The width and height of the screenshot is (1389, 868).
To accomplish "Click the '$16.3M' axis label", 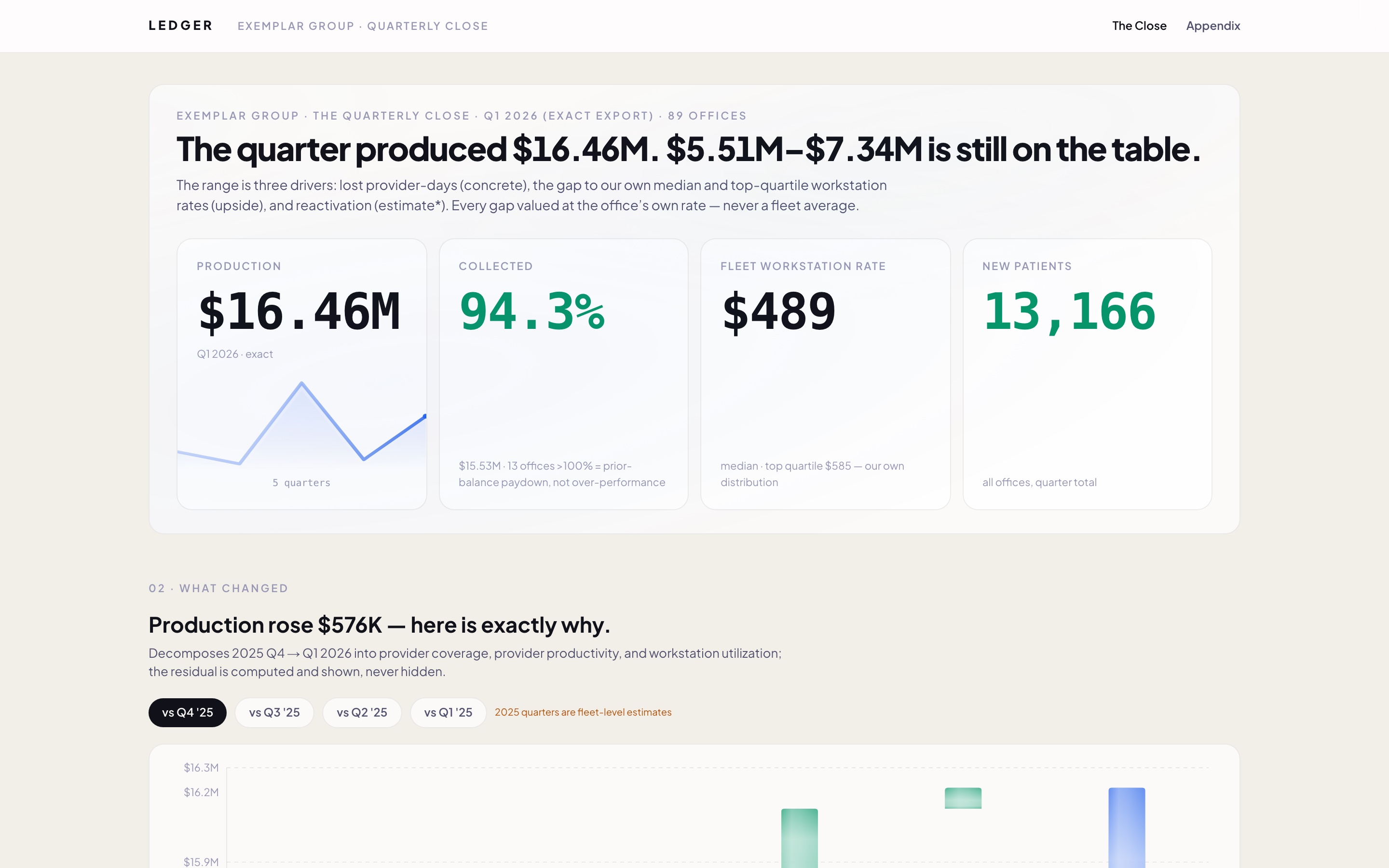I will [x=201, y=768].
